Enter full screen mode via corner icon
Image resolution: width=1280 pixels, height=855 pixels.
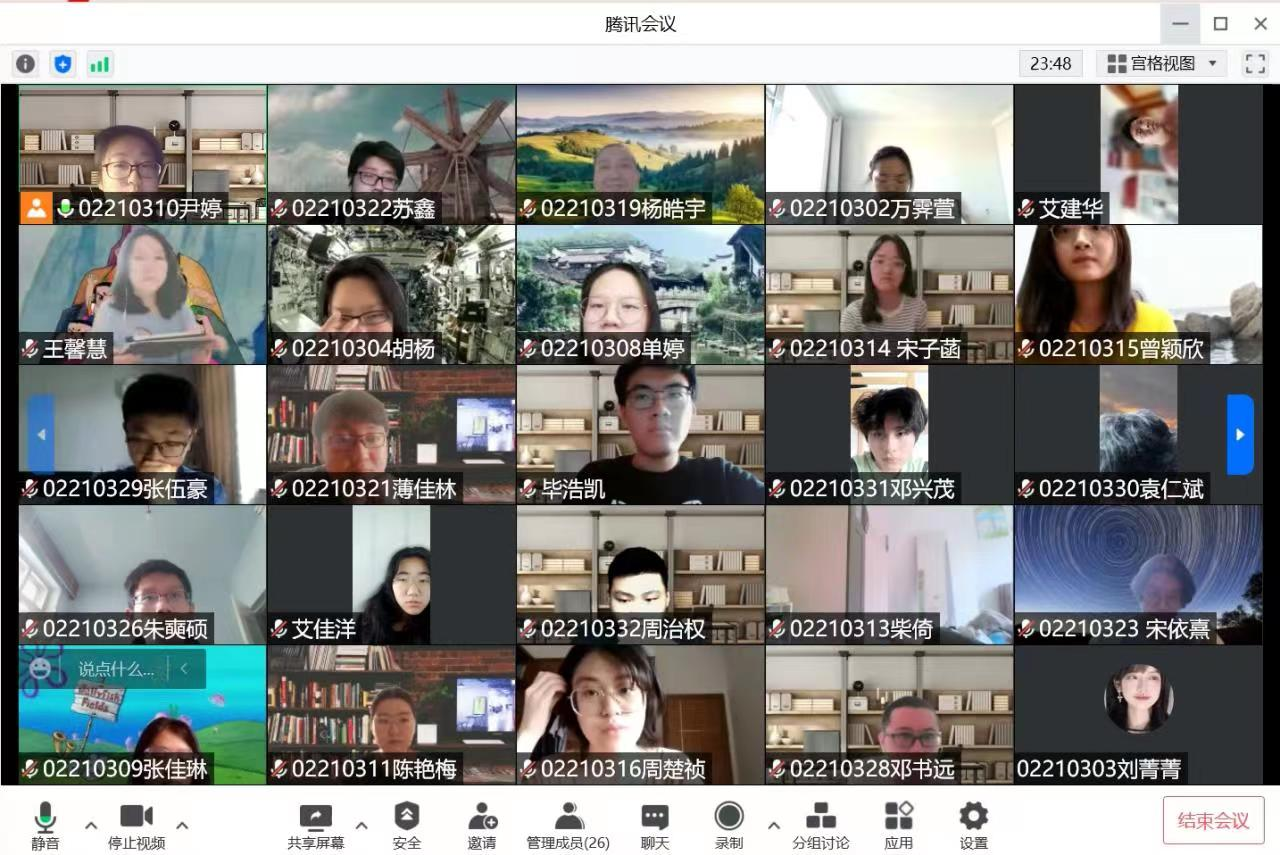pos(1255,64)
